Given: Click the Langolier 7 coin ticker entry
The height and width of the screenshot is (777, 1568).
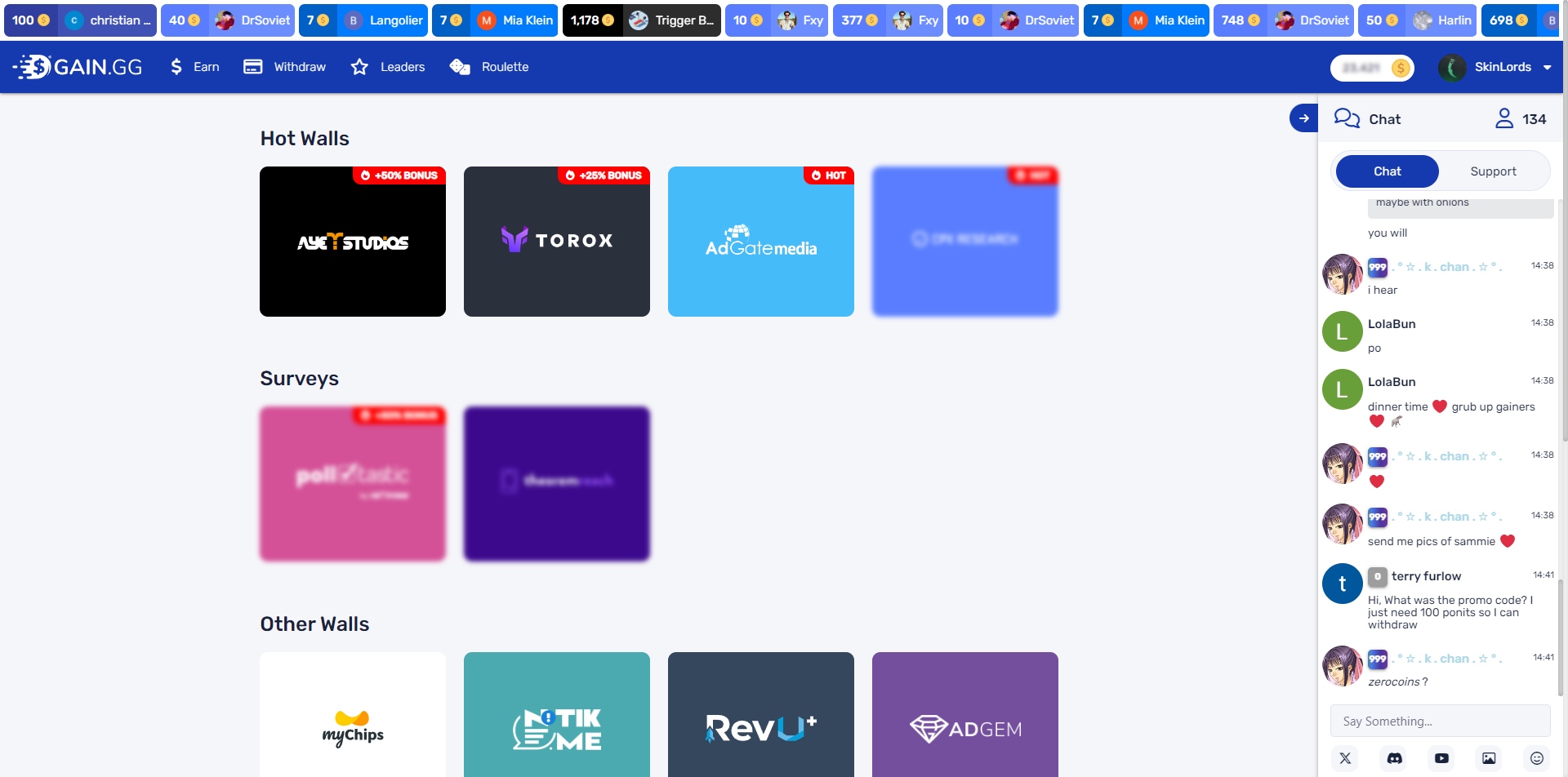Looking at the screenshot, I should (x=363, y=20).
